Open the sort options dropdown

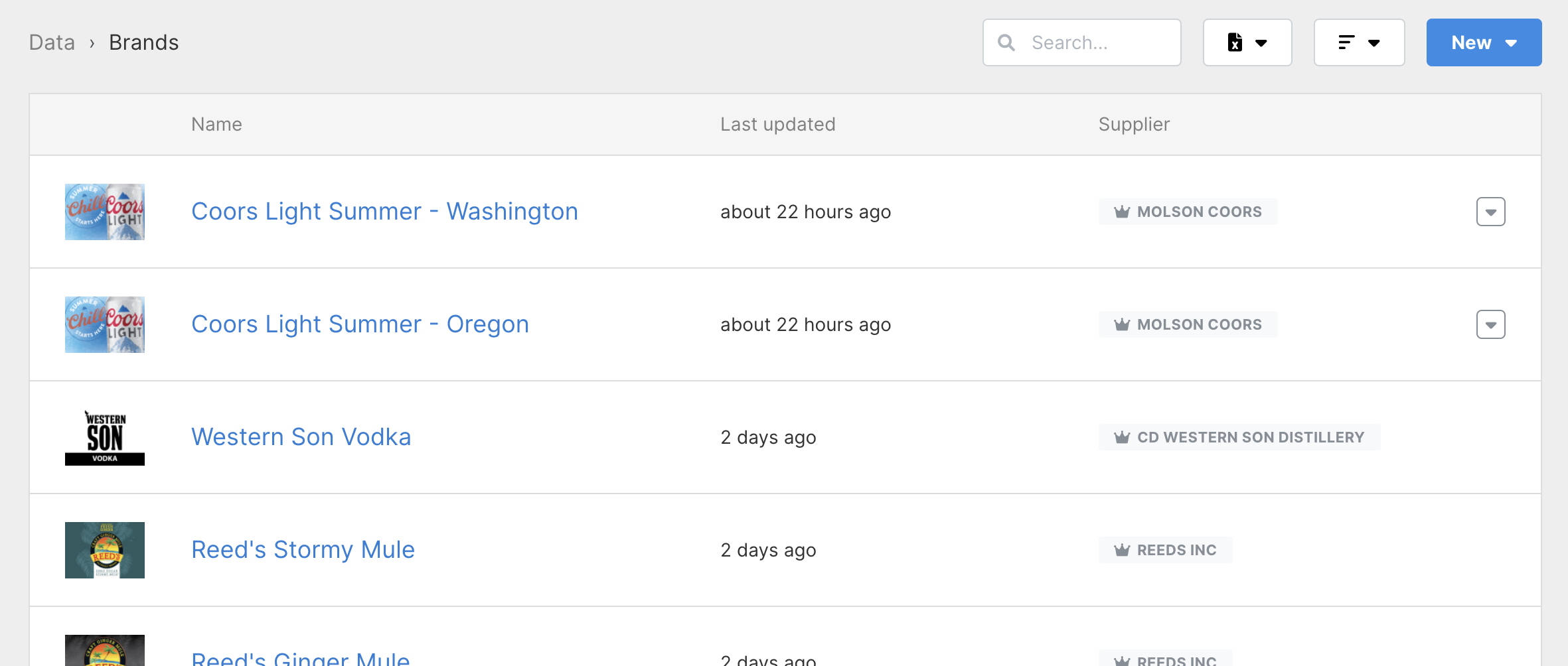coord(1359,42)
